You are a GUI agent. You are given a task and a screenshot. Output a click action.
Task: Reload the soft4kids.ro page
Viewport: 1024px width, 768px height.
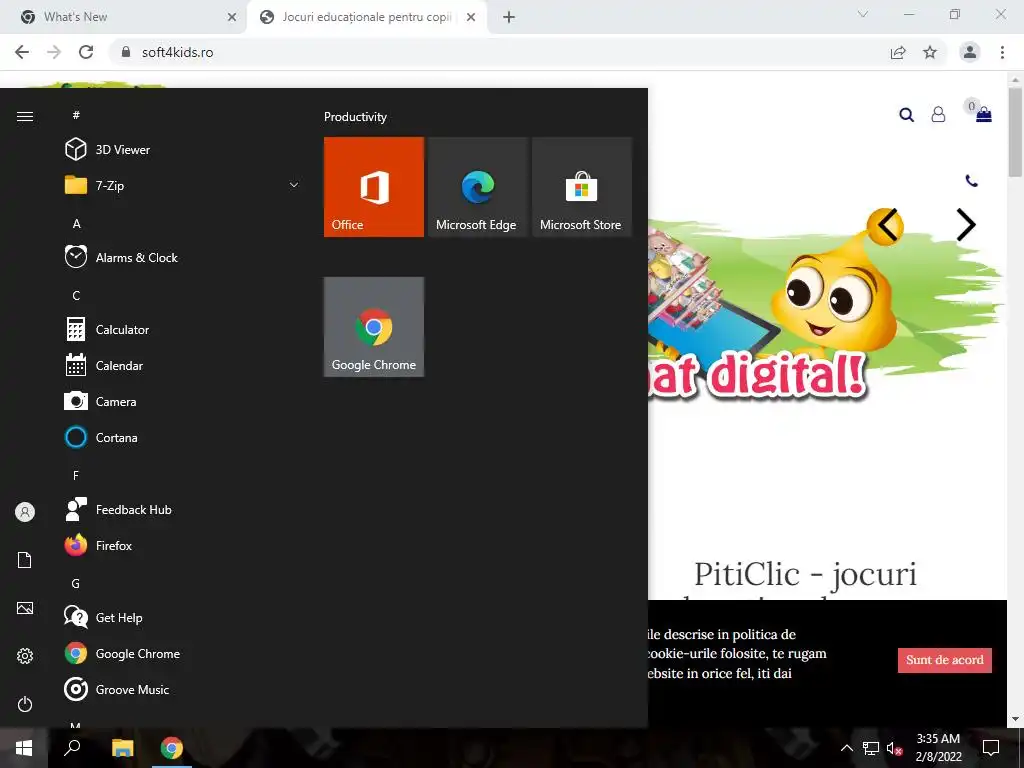click(86, 52)
